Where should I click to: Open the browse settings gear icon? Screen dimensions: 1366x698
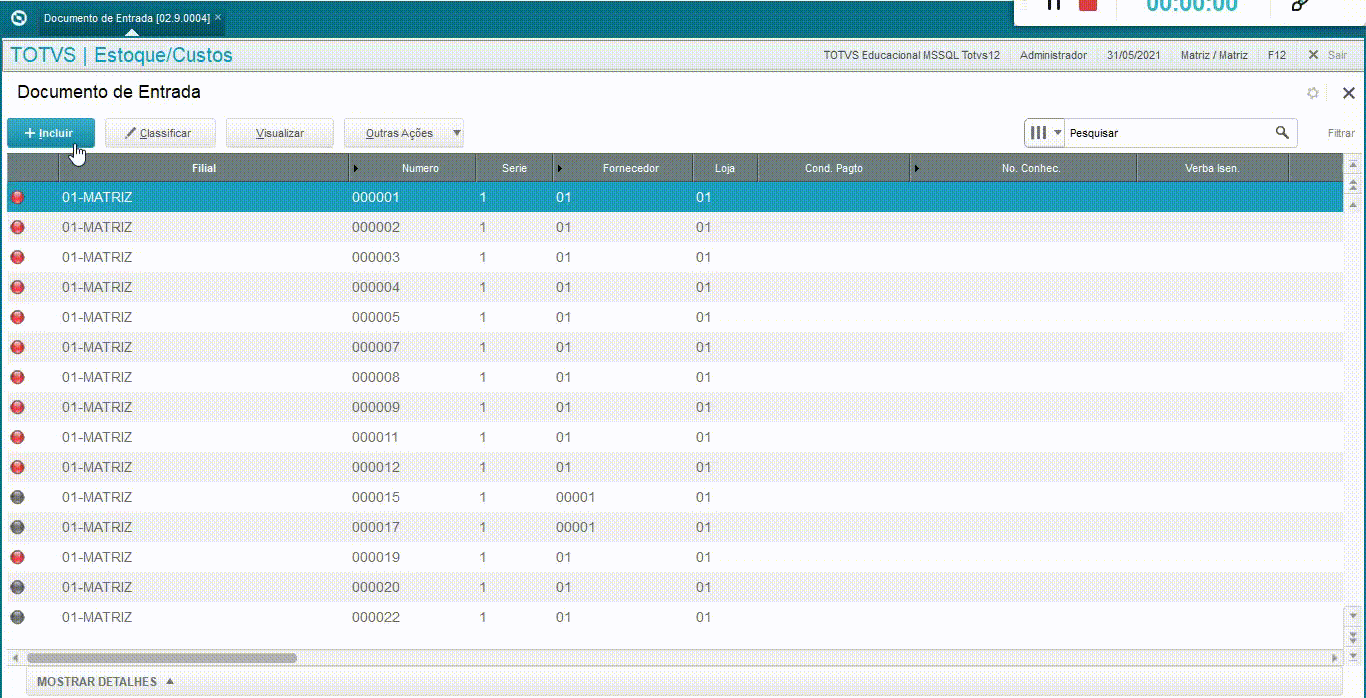click(x=1313, y=93)
